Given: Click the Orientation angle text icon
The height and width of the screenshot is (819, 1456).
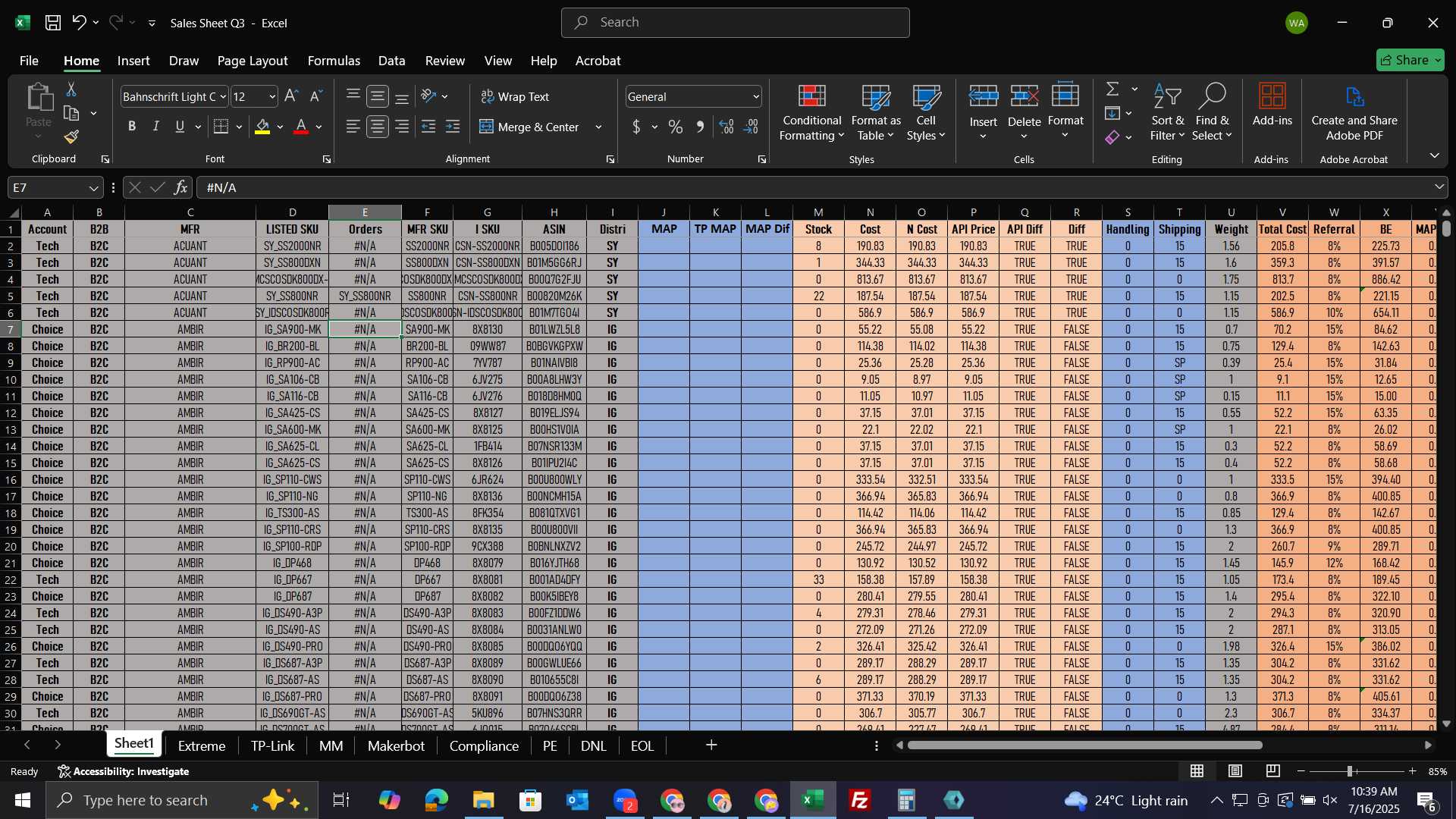Looking at the screenshot, I should pyautogui.click(x=428, y=96).
